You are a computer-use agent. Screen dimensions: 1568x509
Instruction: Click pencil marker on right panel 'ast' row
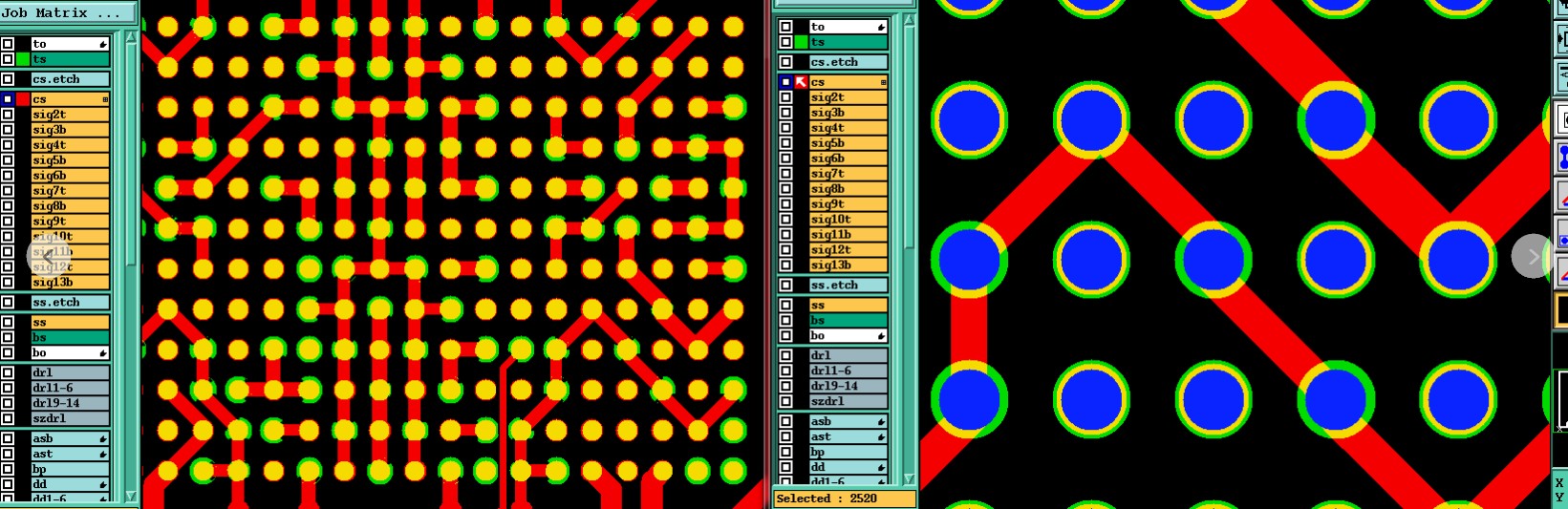coord(881,436)
